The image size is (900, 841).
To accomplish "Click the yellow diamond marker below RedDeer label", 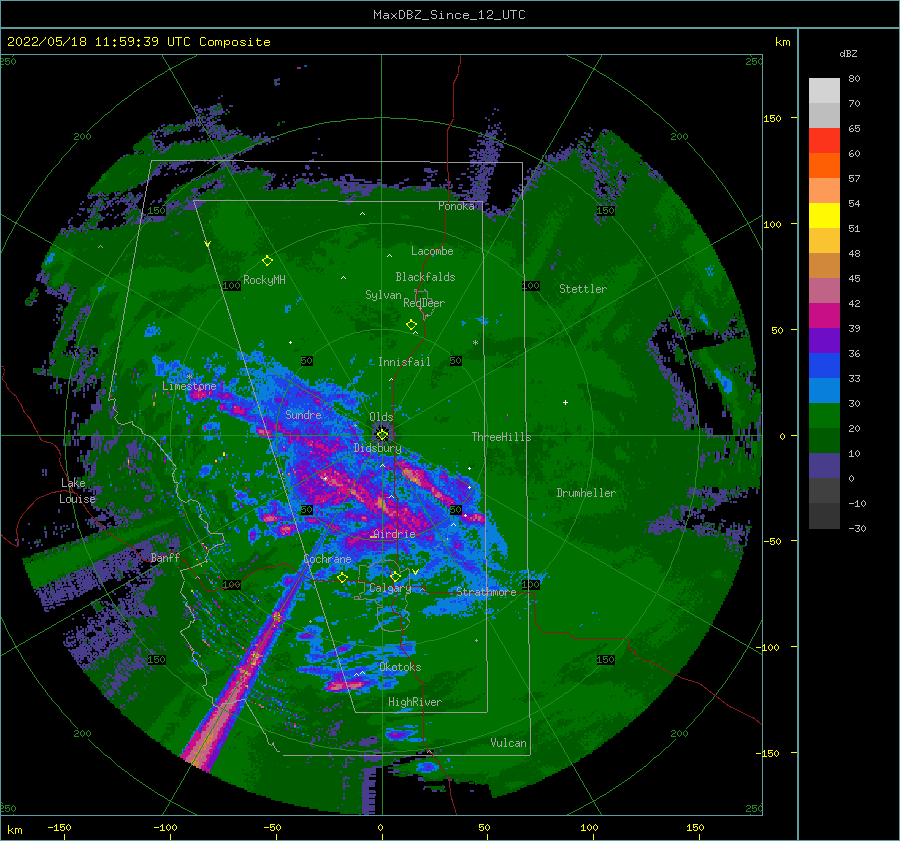I will (x=412, y=325).
